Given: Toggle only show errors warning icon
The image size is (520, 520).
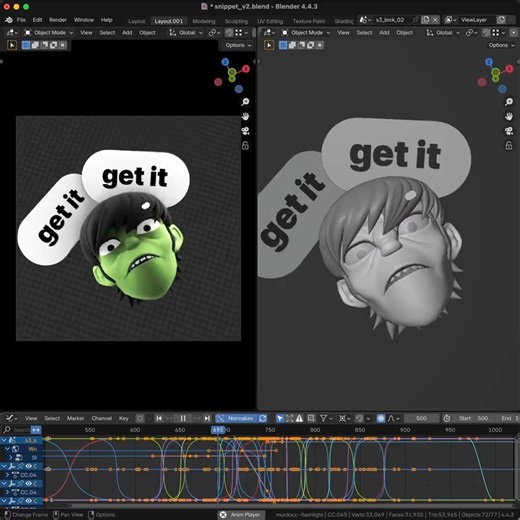Looking at the screenshot, I should pos(299,418).
